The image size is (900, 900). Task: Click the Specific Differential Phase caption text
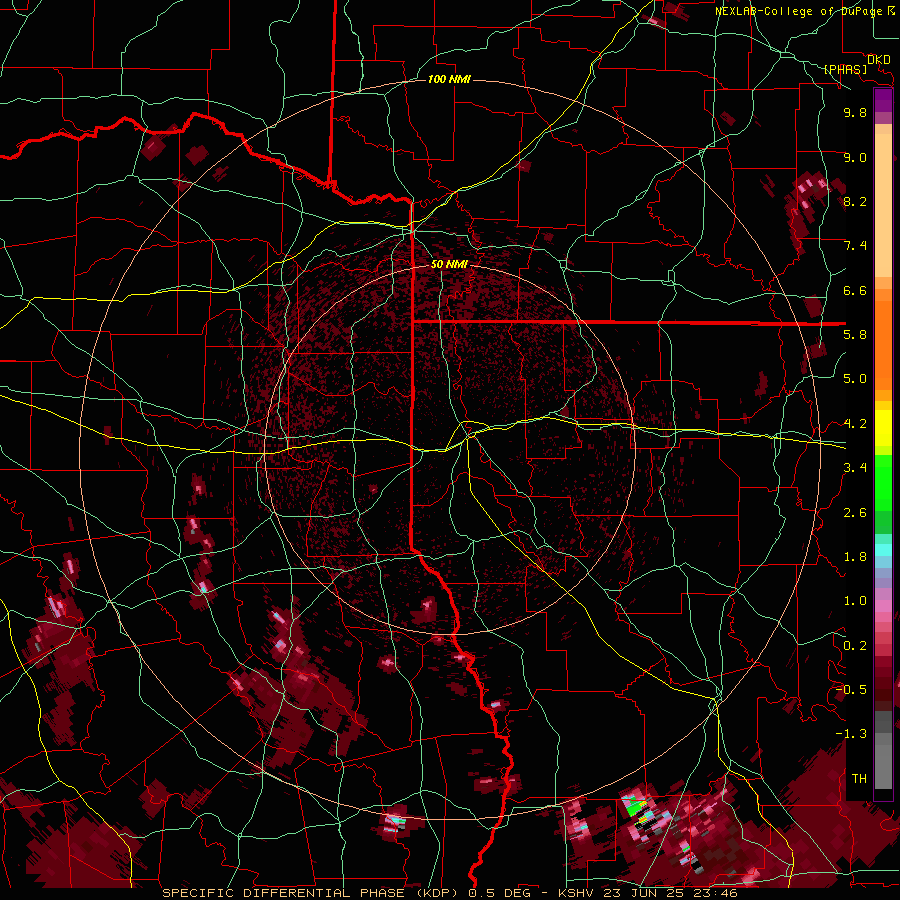pyautogui.click(x=449, y=893)
